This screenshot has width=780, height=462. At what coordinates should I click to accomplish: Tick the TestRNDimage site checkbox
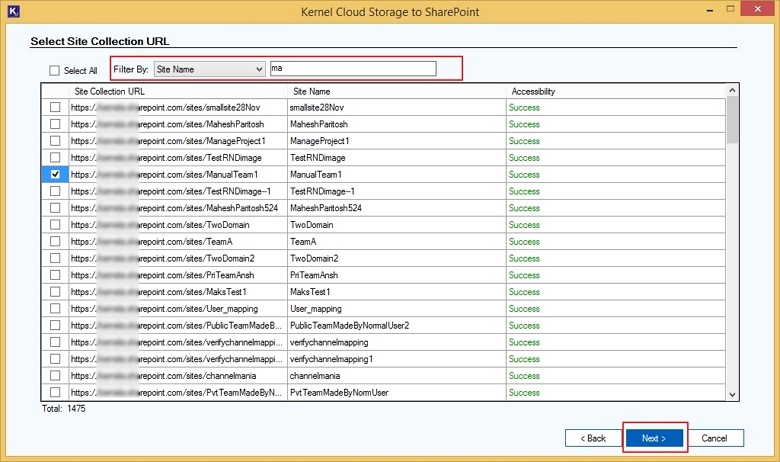(x=55, y=158)
